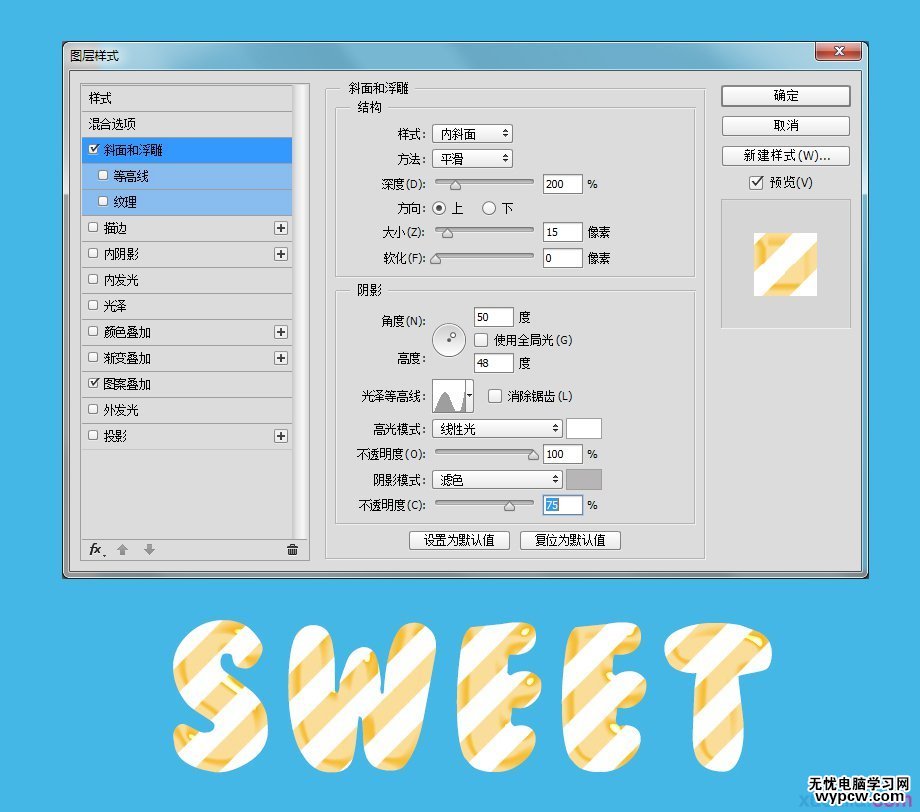Enable the 消除锯齿 checkbox
The image size is (920, 812).
[x=495, y=396]
